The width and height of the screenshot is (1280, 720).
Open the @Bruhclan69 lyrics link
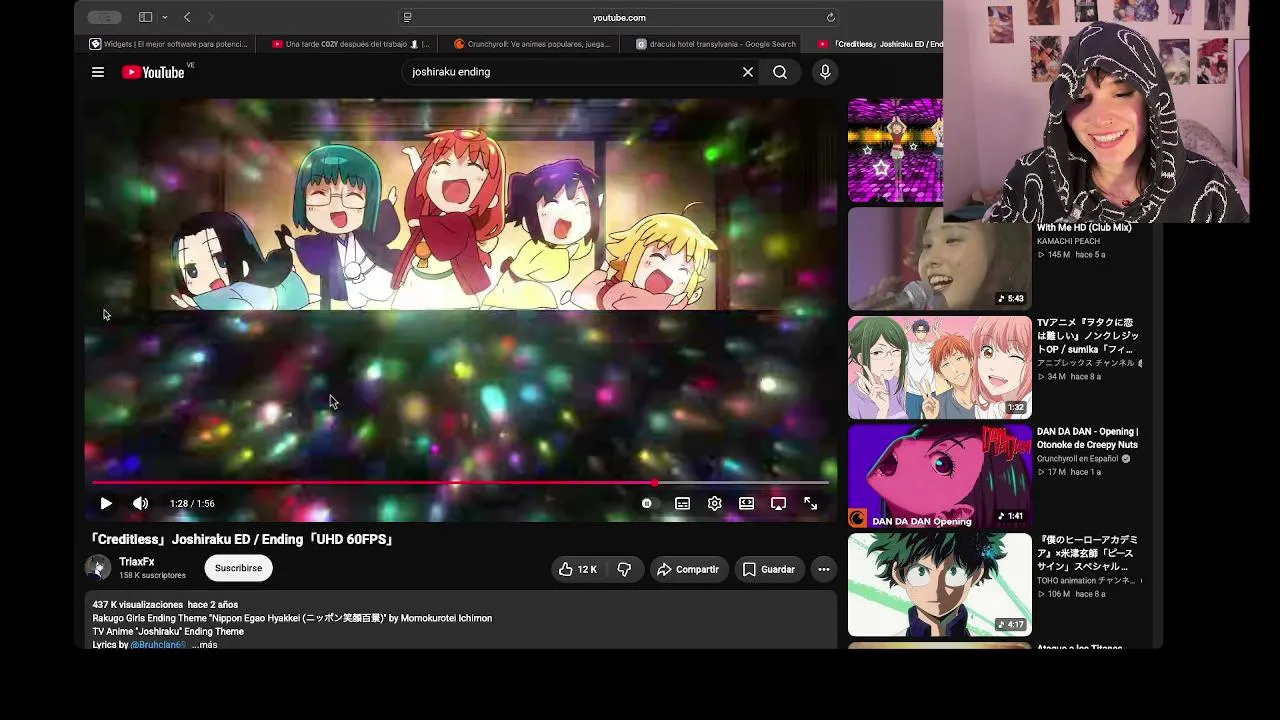(158, 645)
